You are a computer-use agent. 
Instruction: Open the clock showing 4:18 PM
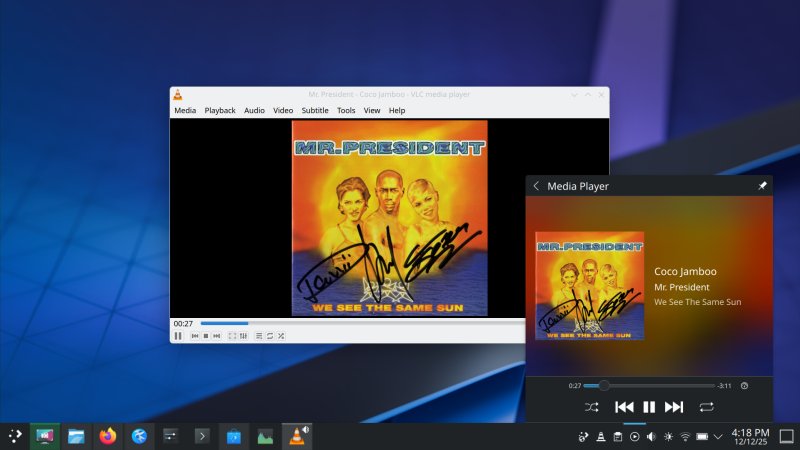(x=751, y=437)
